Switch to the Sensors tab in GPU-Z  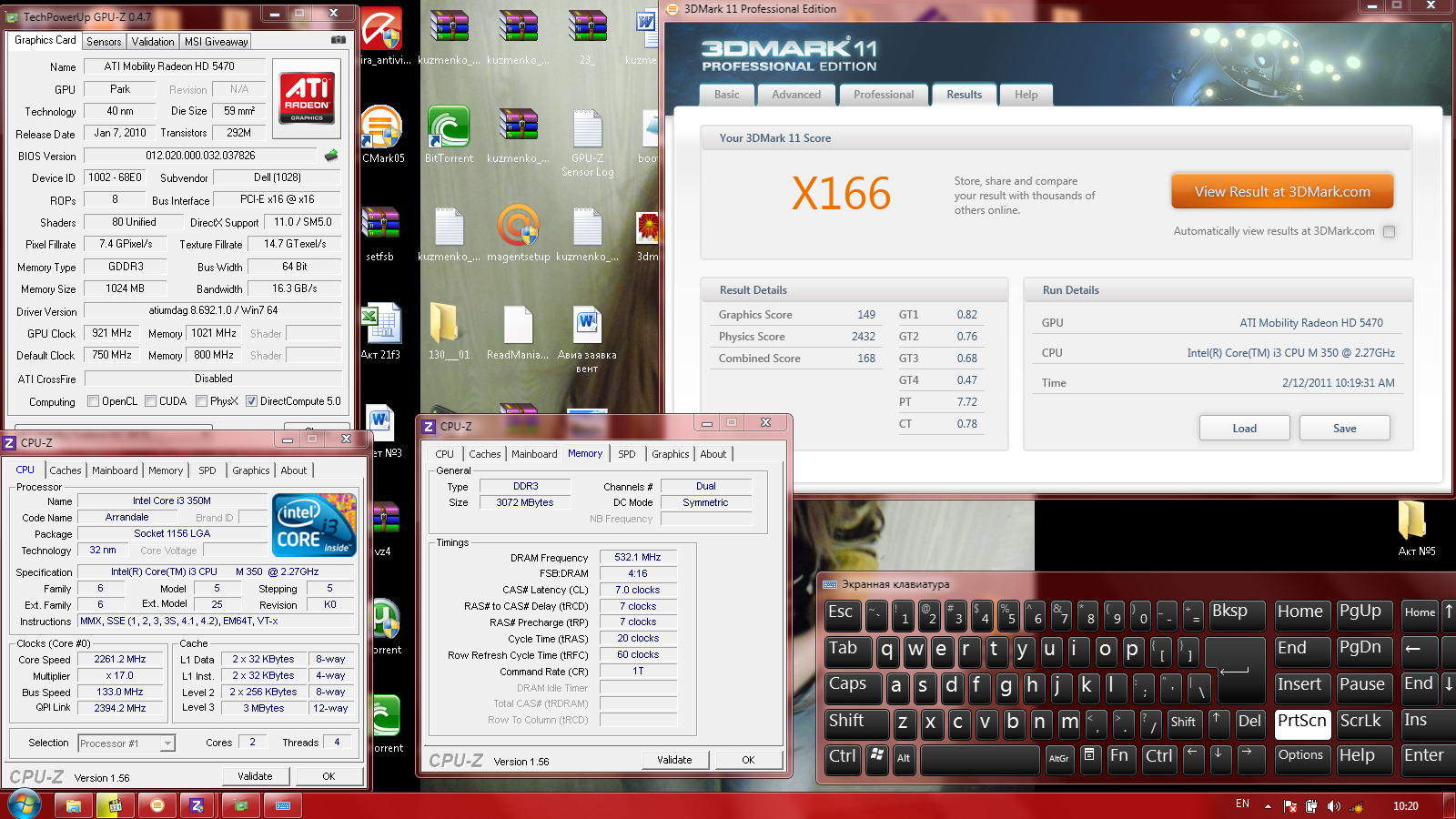104,42
